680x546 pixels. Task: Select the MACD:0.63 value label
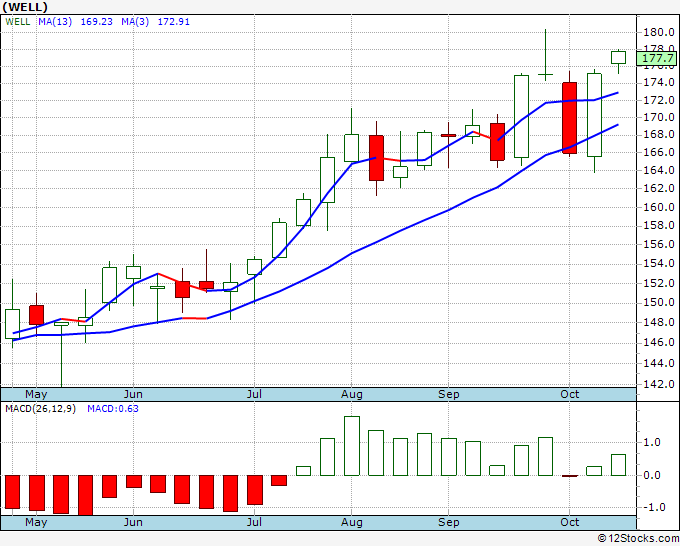pos(113,409)
